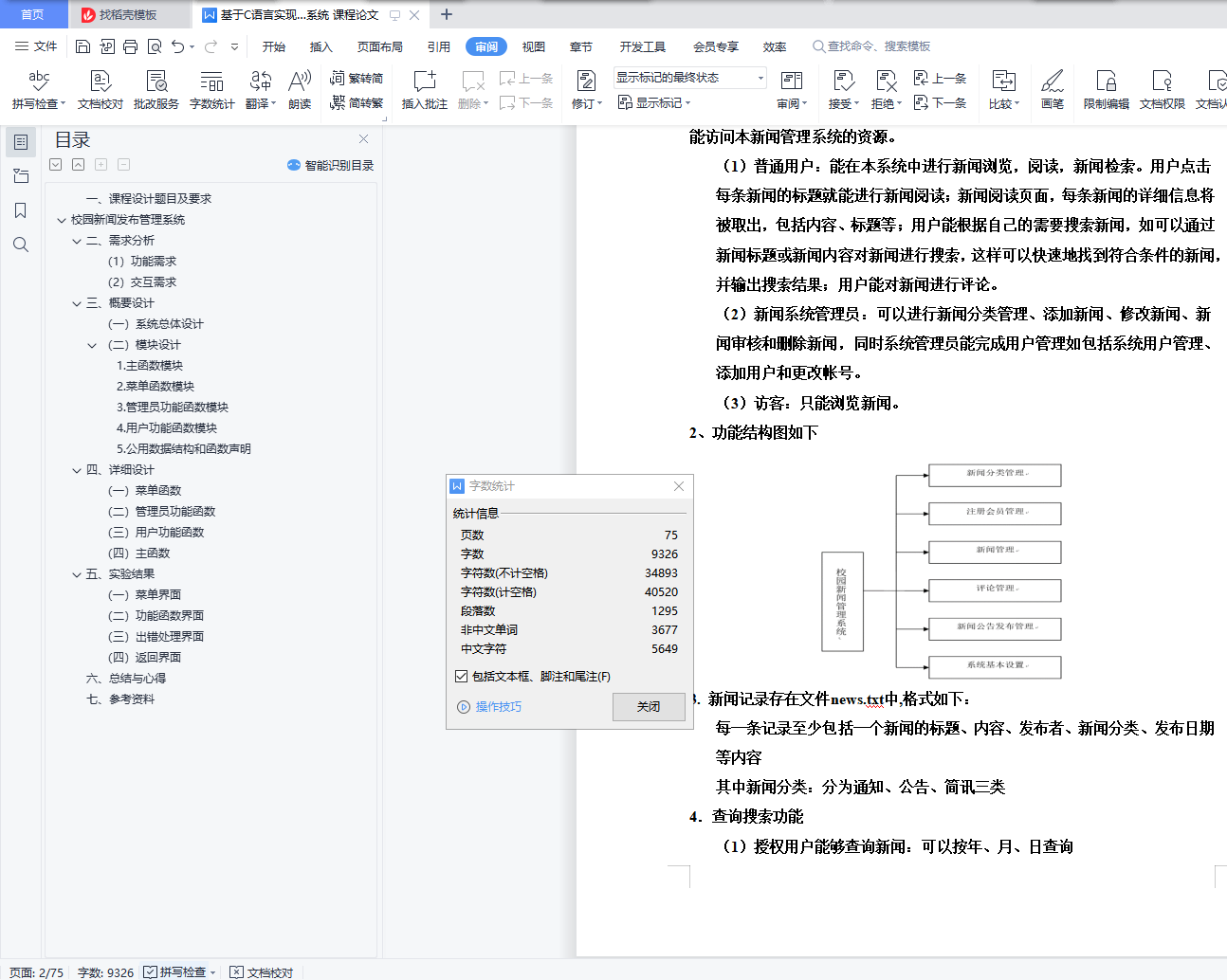Open the 首页 home tab
The width and height of the screenshot is (1227, 980).
(x=33, y=14)
